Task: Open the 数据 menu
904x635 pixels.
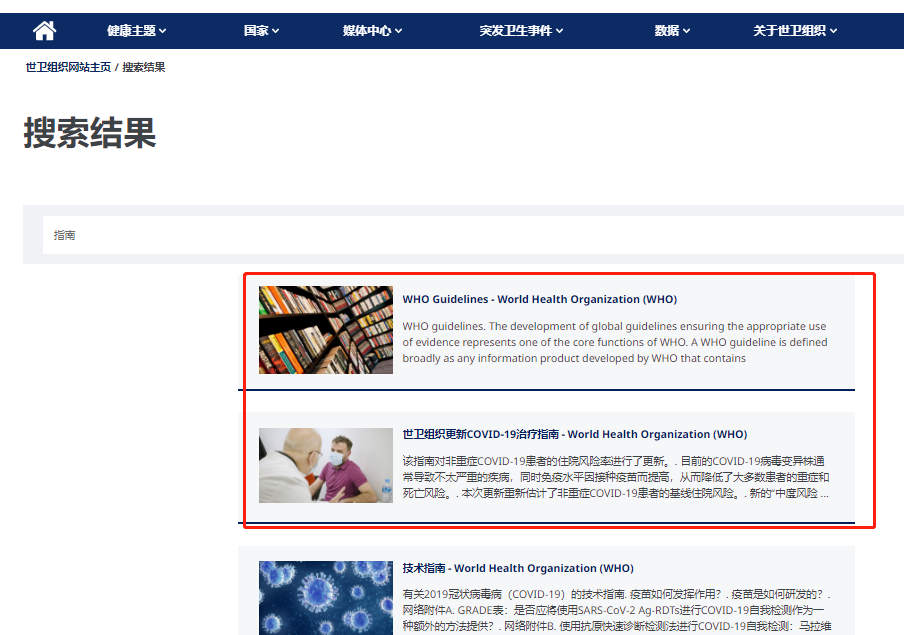Action: tap(672, 31)
